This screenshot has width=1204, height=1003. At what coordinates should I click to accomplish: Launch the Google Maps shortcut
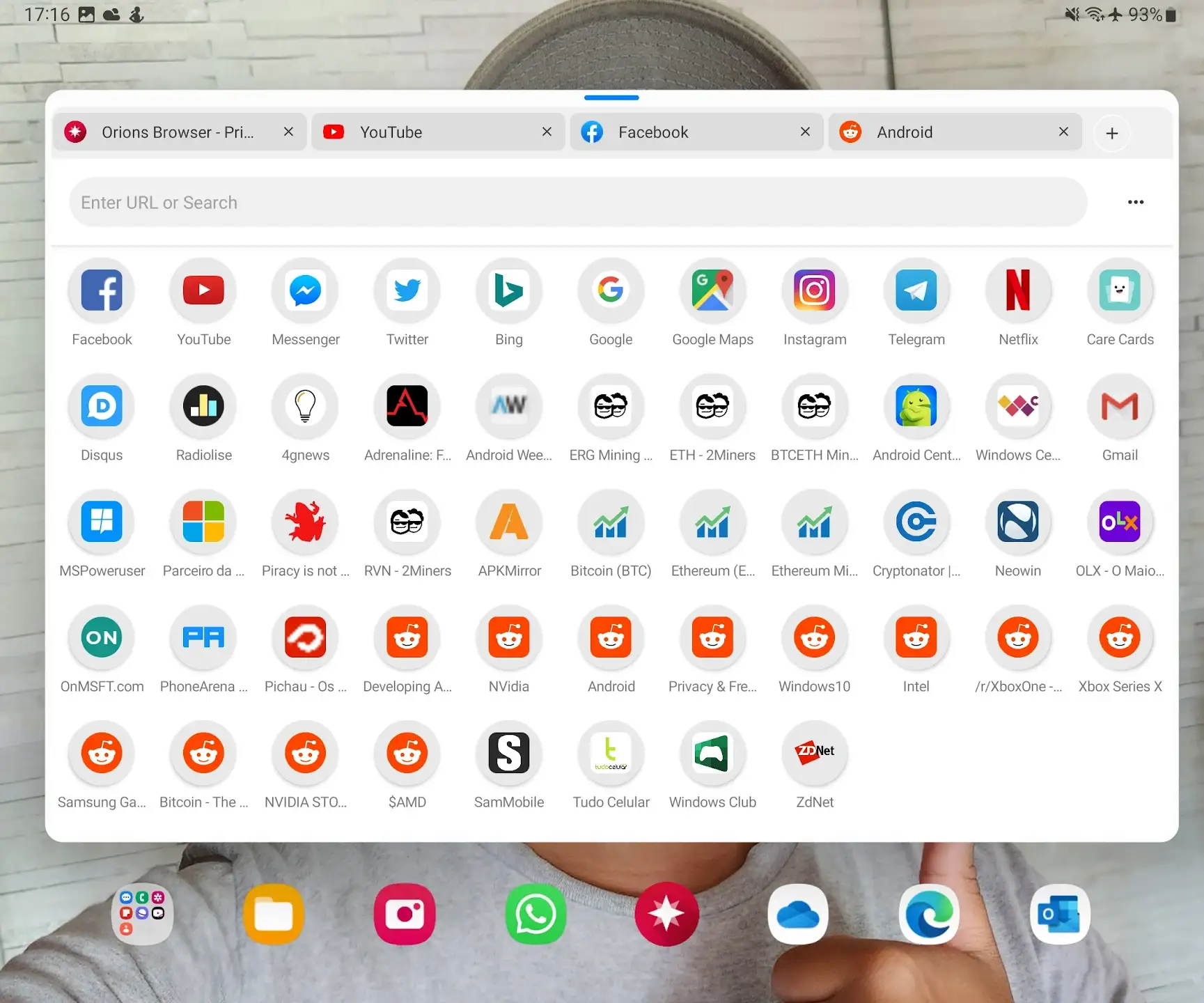click(712, 290)
